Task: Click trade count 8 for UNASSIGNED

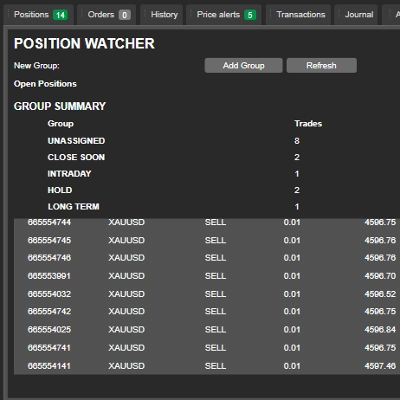Action: pyautogui.click(x=297, y=141)
